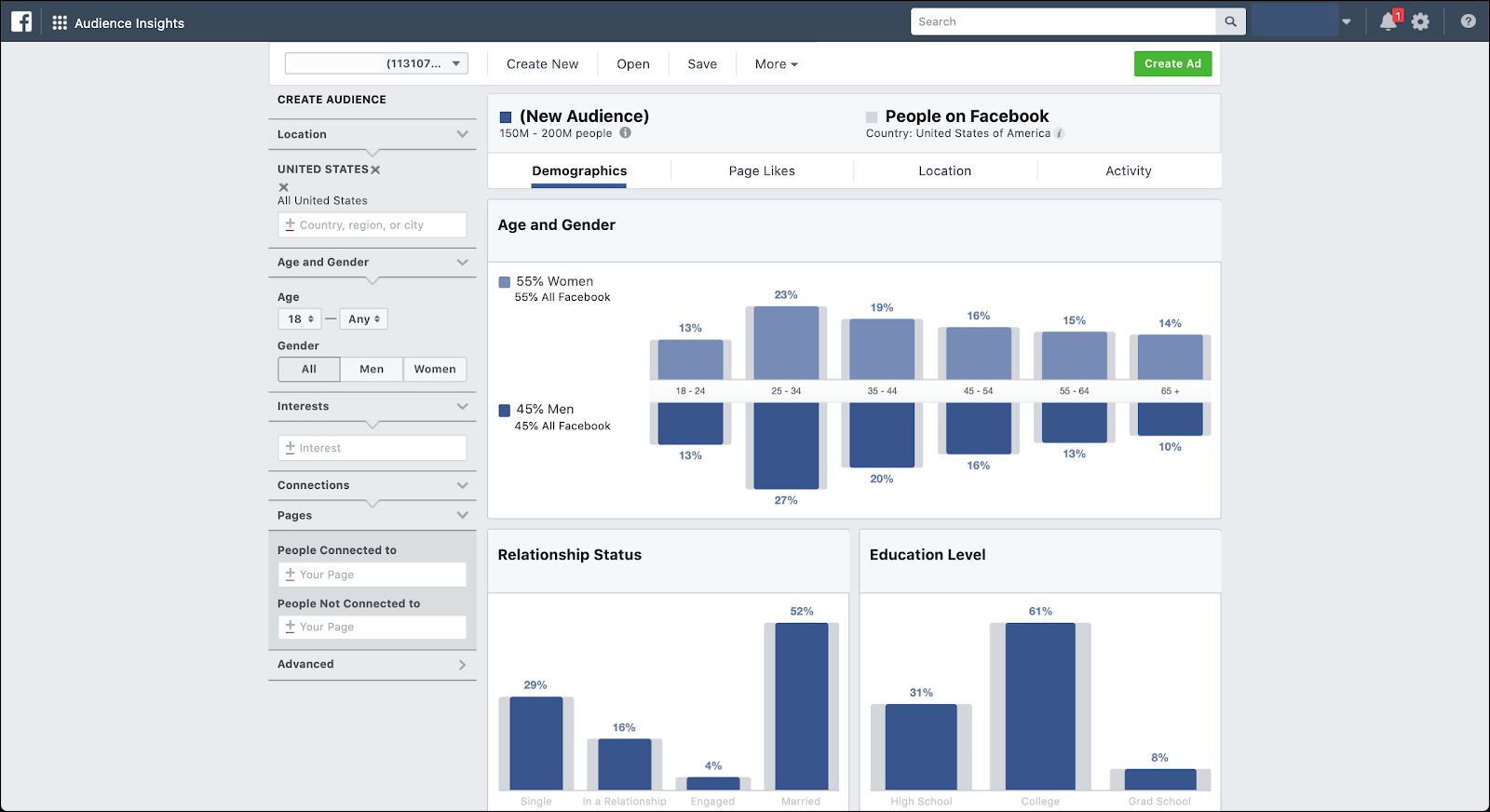Click the men 25 - 34 bar showing 27%
The image size is (1490, 812).
[786, 446]
